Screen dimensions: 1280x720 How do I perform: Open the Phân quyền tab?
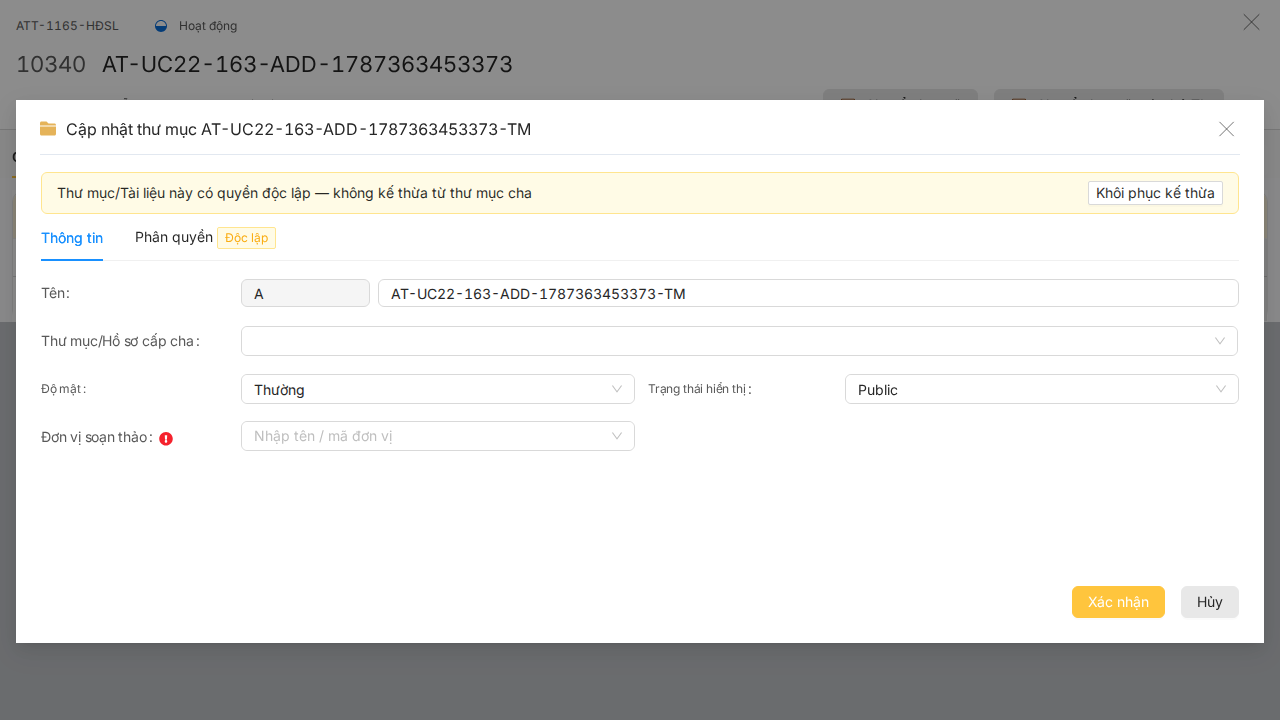(x=174, y=237)
